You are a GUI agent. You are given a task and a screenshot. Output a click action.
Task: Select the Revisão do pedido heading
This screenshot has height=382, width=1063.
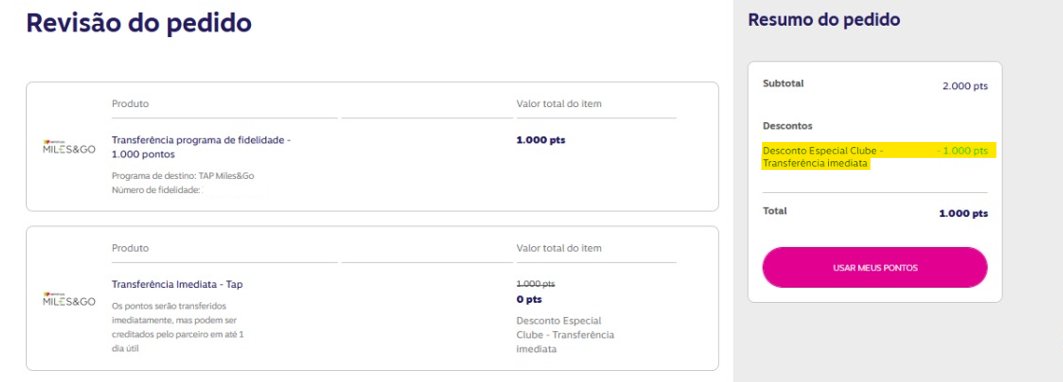pos(139,23)
